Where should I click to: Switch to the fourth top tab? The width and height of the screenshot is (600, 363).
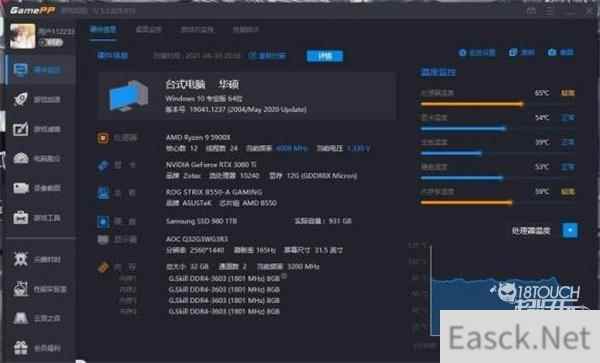(x=246, y=29)
